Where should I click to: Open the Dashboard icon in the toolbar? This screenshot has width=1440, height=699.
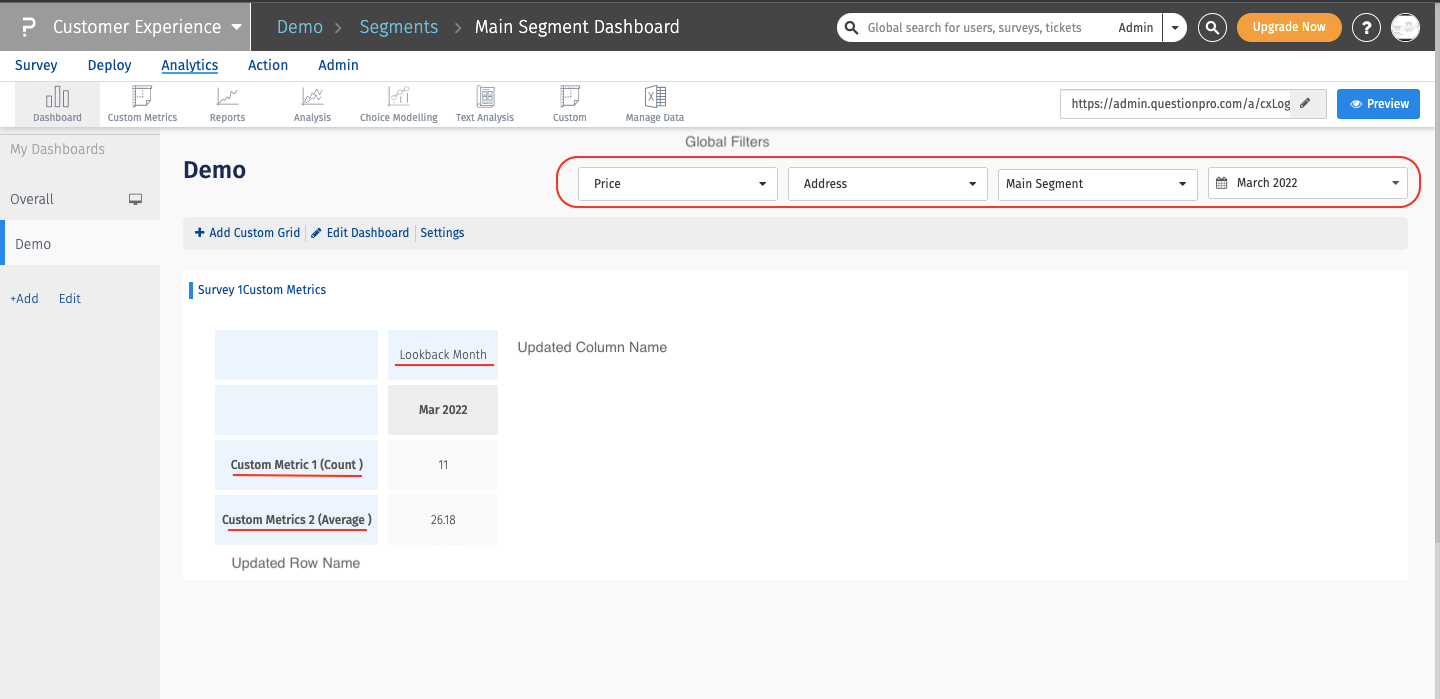[x=57, y=97]
